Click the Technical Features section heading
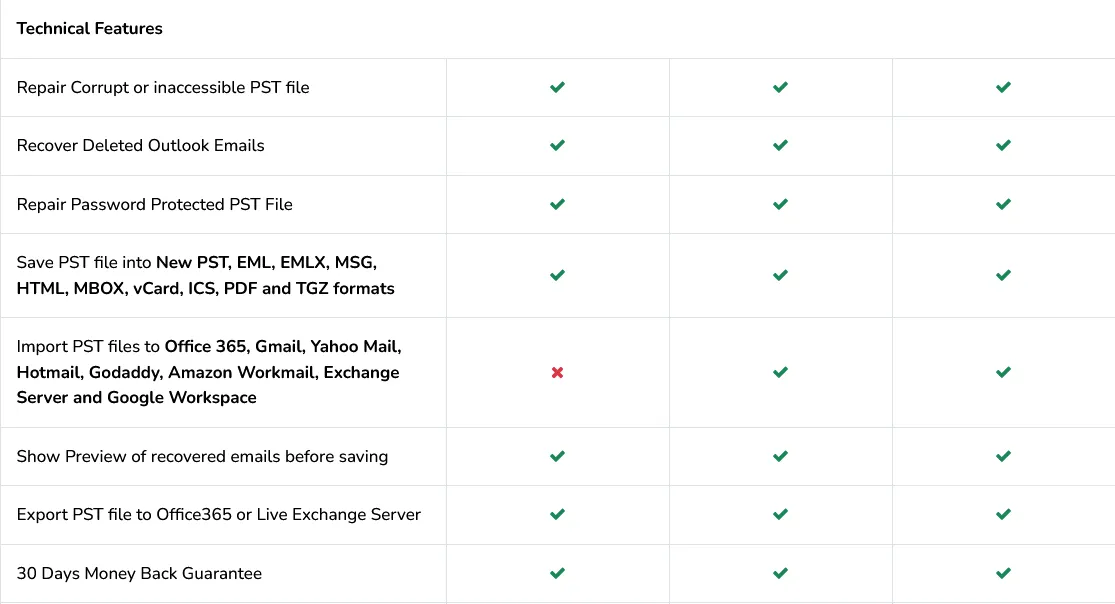The height and width of the screenshot is (604, 1115). (90, 28)
